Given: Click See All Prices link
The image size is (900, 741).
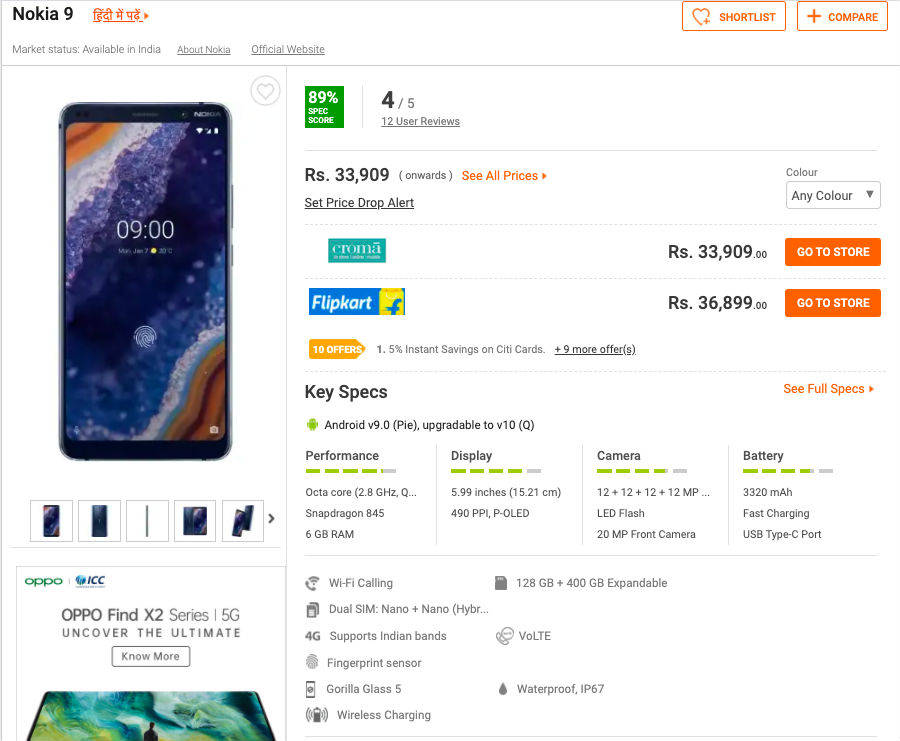Looking at the screenshot, I should click(x=504, y=176).
